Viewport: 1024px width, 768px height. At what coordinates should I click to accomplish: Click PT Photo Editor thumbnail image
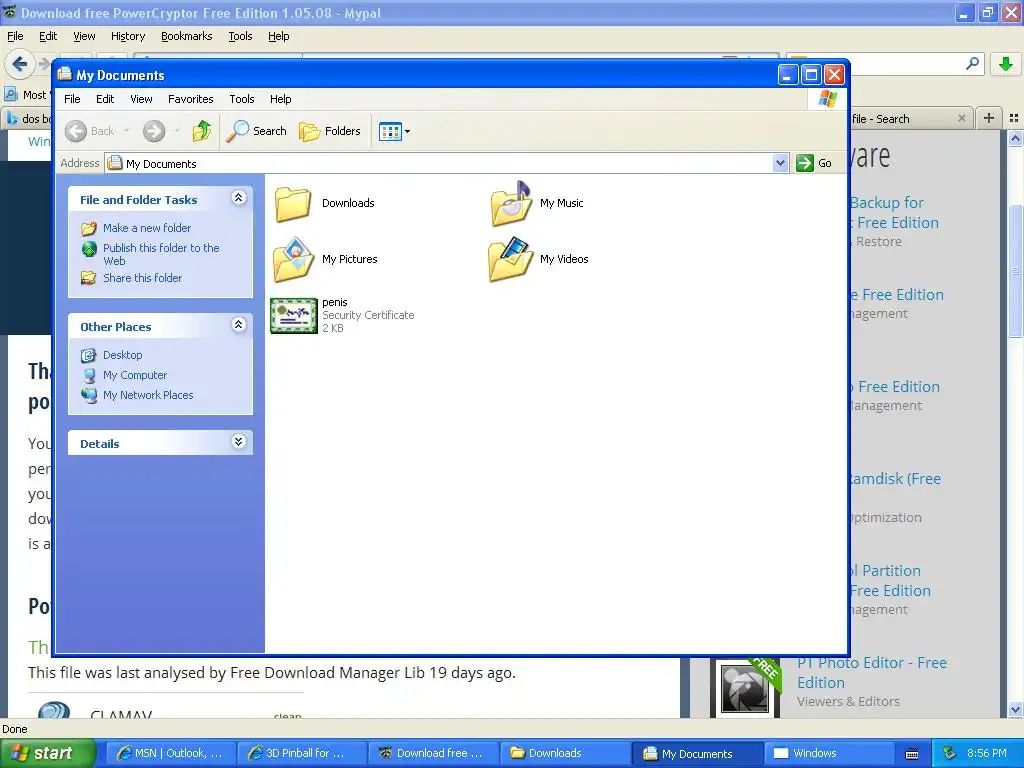click(745, 688)
